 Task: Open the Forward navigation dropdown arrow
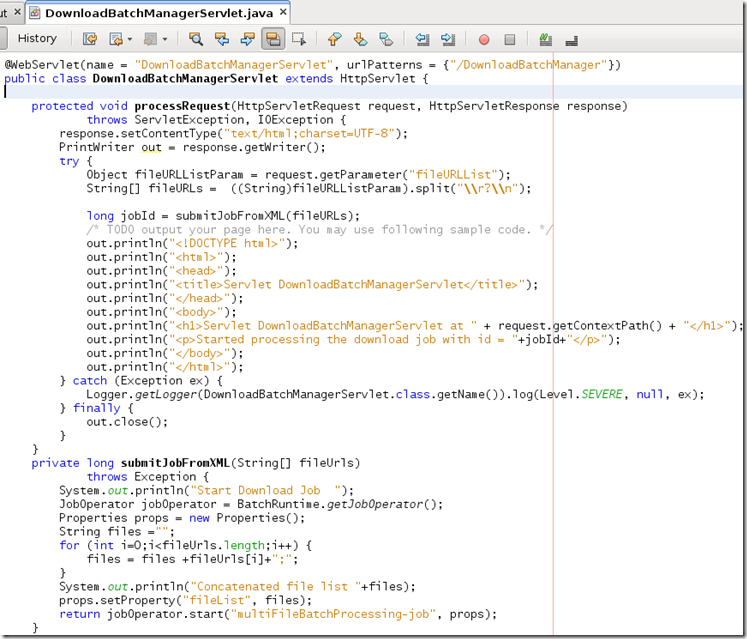pyautogui.click(x=164, y=39)
